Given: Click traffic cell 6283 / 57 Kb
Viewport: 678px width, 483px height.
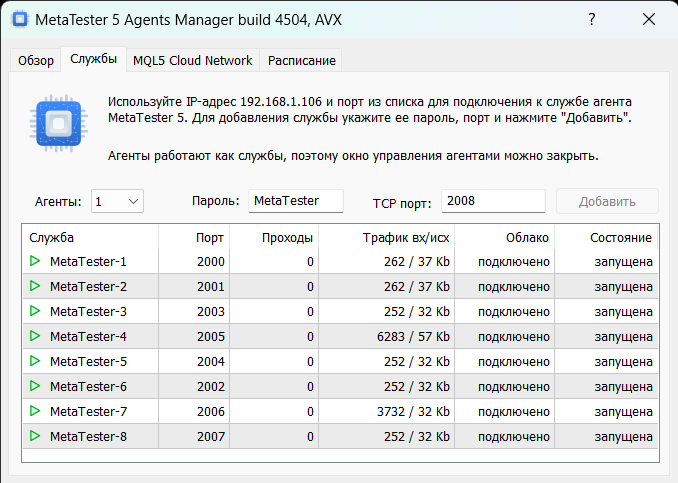Looking at the screenshot, I should point(413,337).
